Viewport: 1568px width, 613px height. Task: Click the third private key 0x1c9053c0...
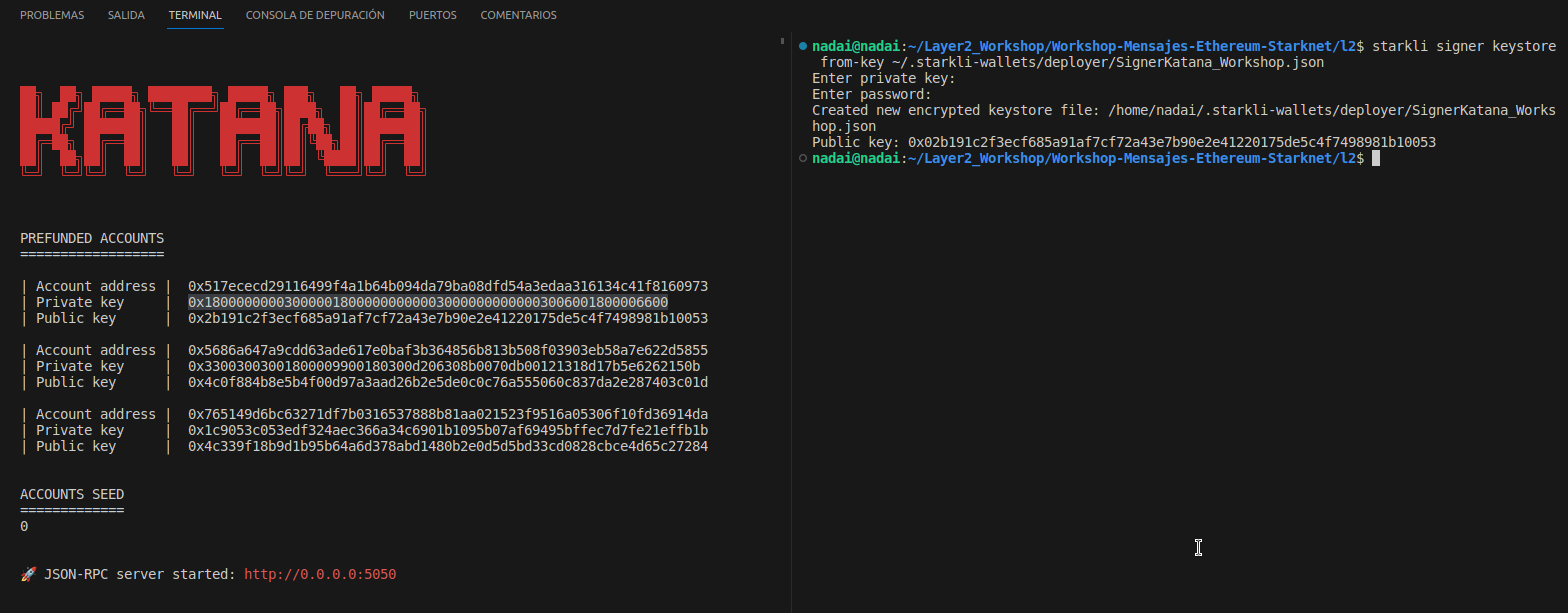[448, 431]
